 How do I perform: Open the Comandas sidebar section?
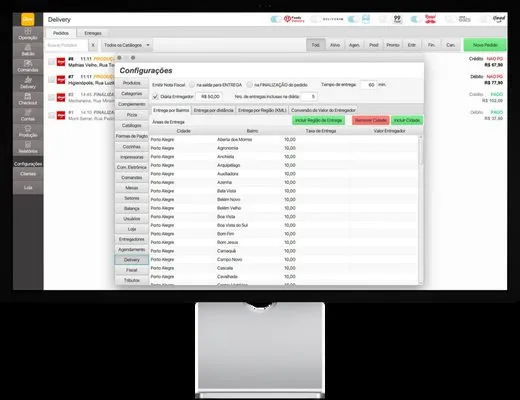point(28,67)
